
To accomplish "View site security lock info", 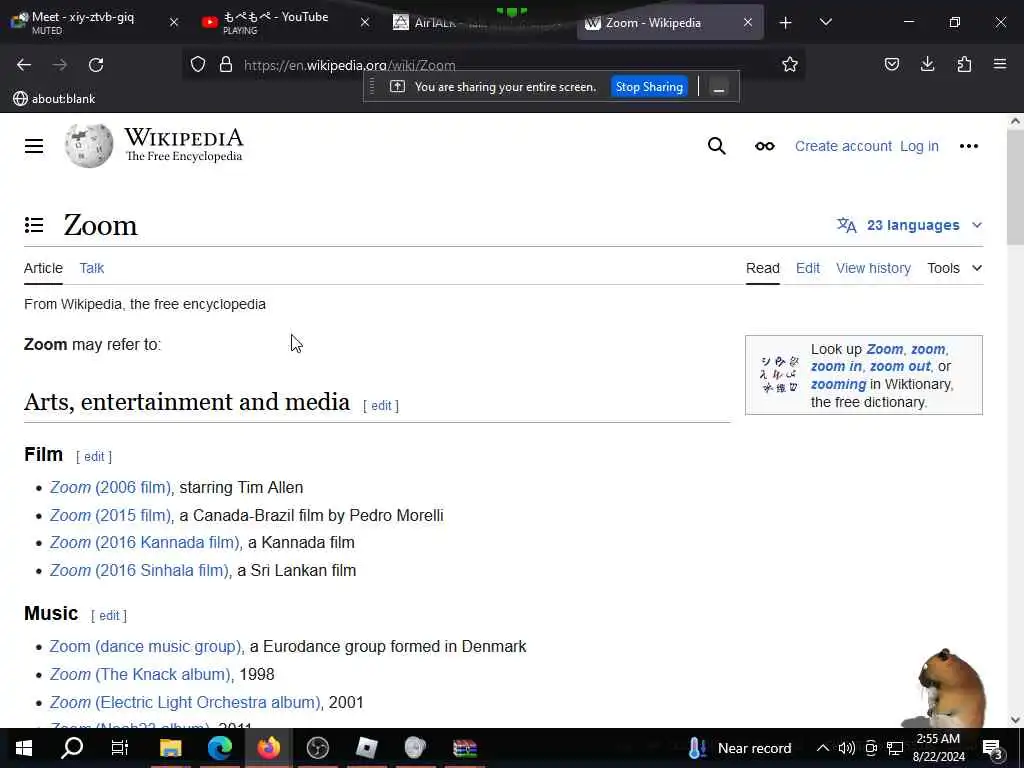I will pos(226,64).
